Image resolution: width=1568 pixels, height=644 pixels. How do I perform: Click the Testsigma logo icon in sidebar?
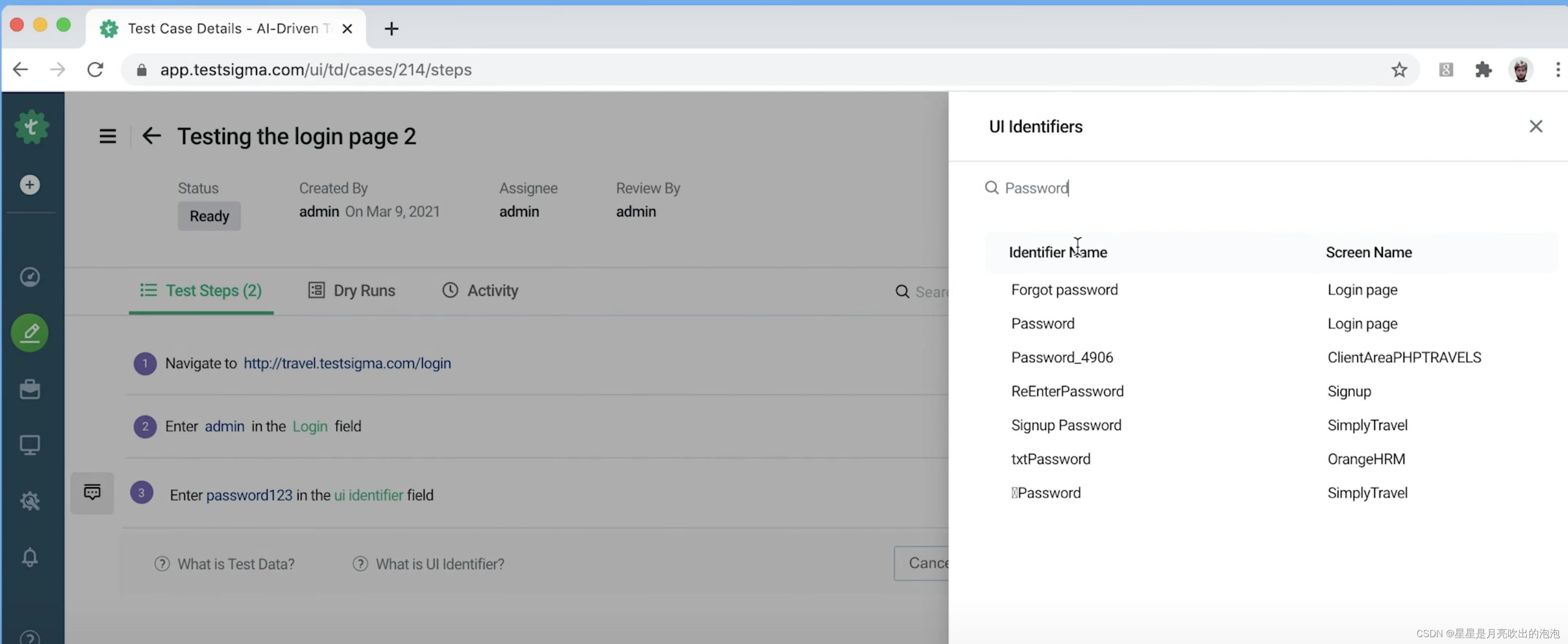(x=32, y=127)
